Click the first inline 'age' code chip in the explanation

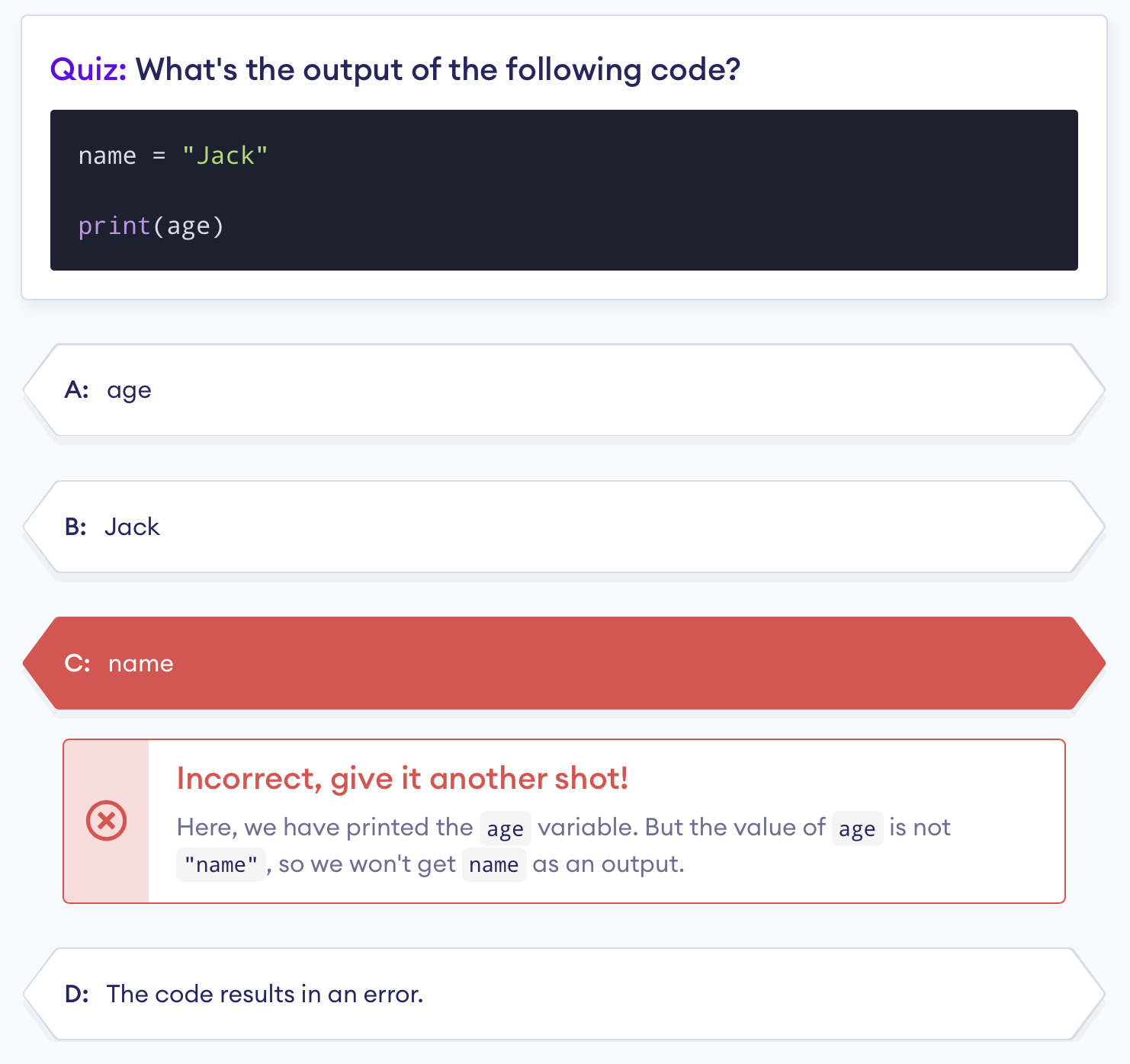[x=506, y=828]
